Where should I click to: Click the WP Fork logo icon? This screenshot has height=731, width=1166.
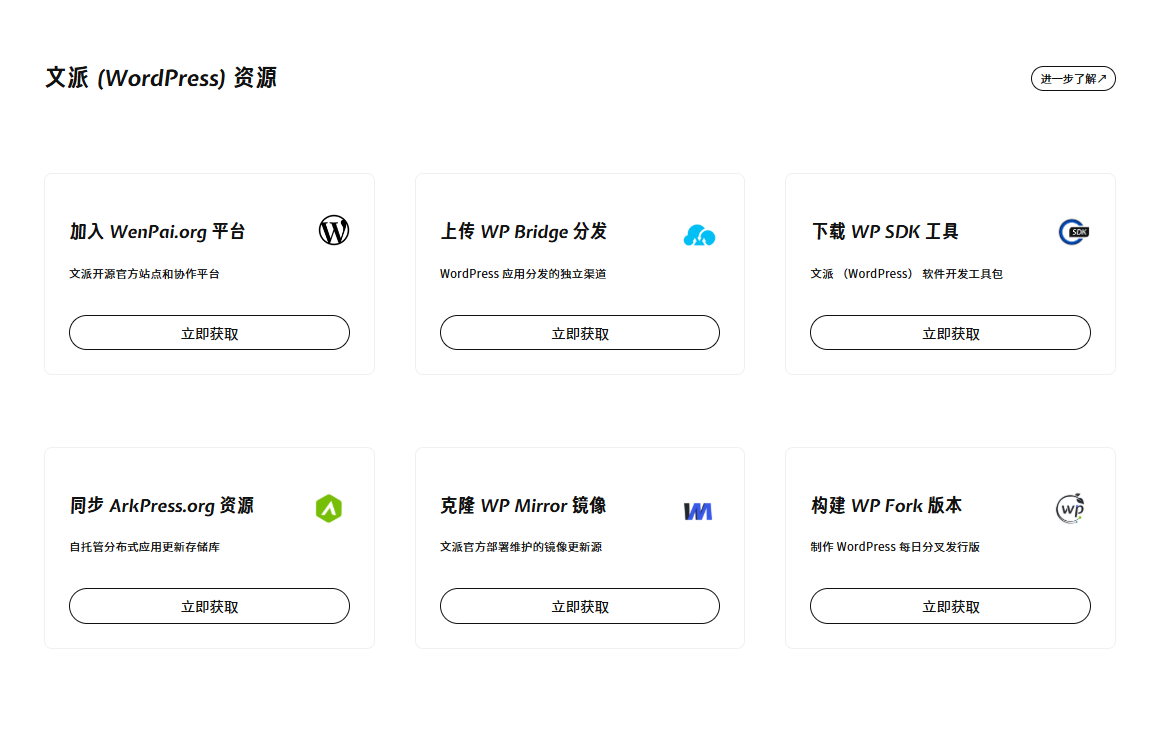(x=1070, y=508)
